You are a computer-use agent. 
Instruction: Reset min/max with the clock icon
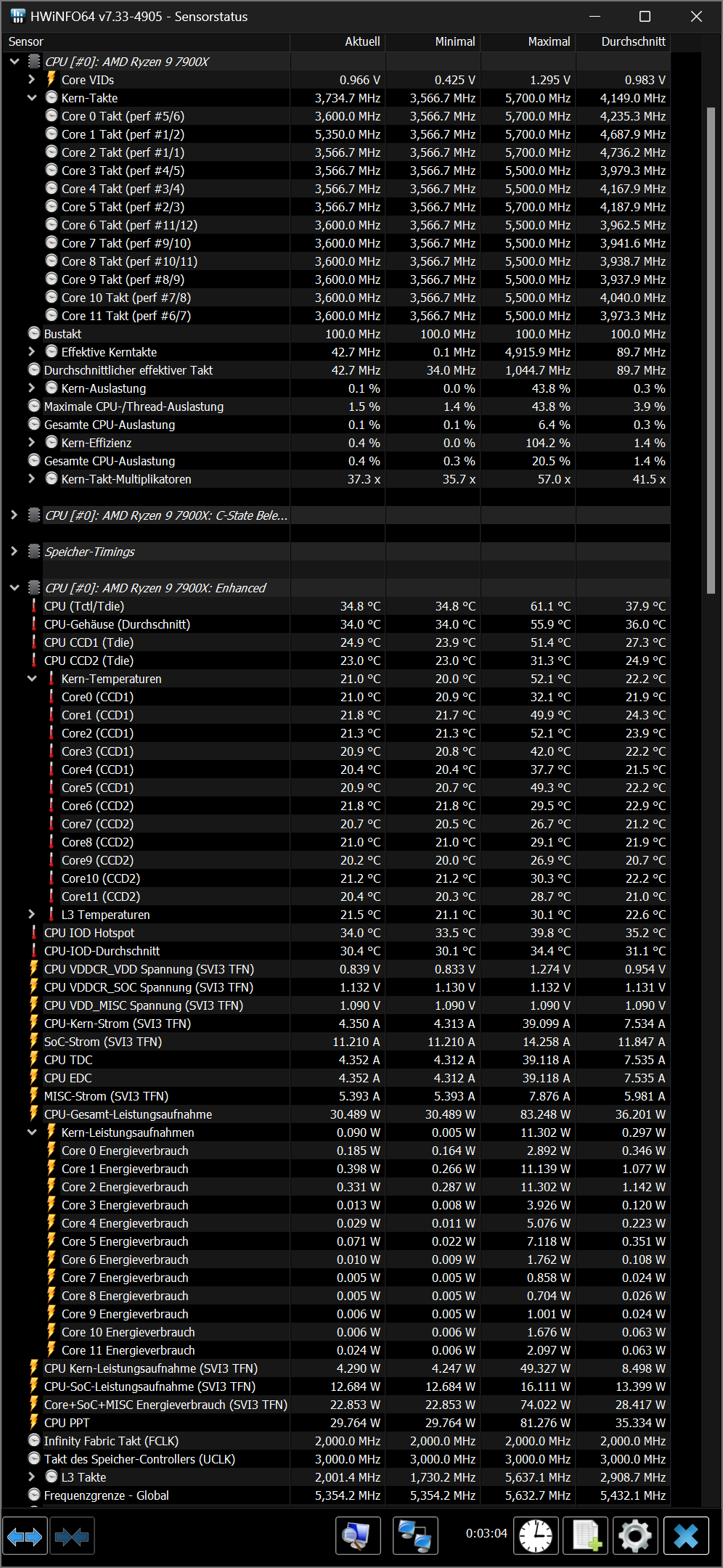536,1536
